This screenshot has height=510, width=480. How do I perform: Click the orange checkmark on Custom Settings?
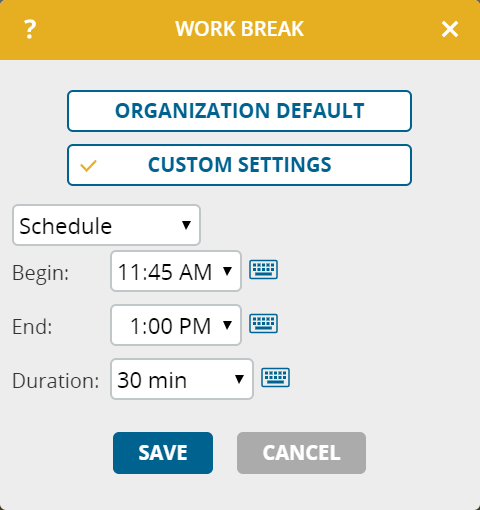click(89, 166)
